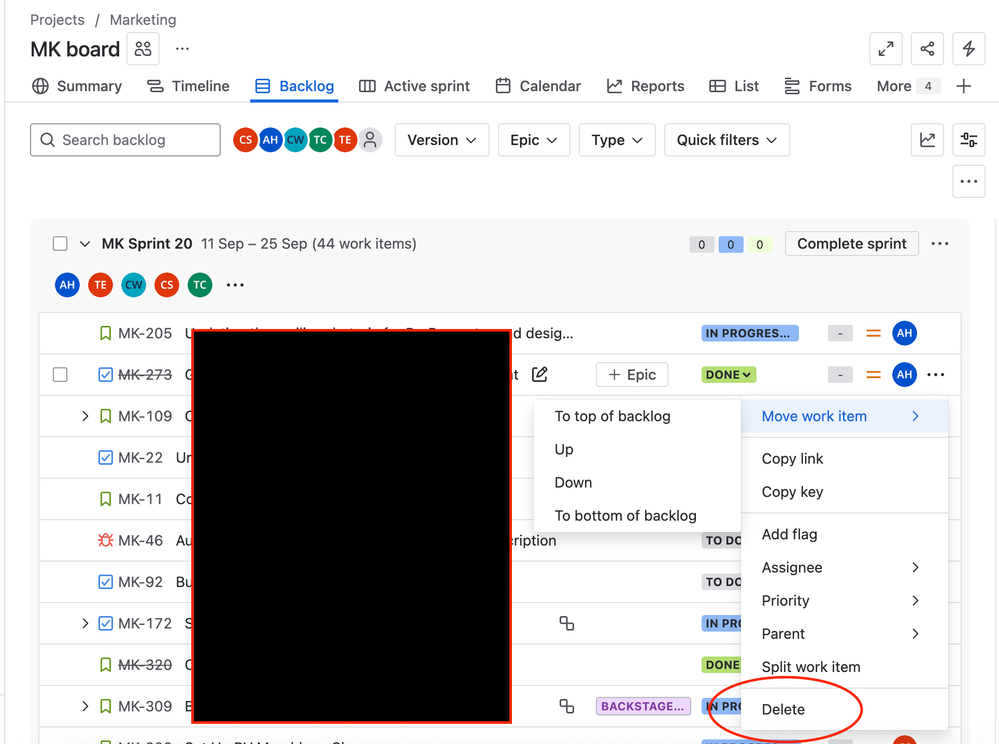Expand the Quick filters dropdown
Image resolution: width=999 pixels, height=744 pixels.
726,140
